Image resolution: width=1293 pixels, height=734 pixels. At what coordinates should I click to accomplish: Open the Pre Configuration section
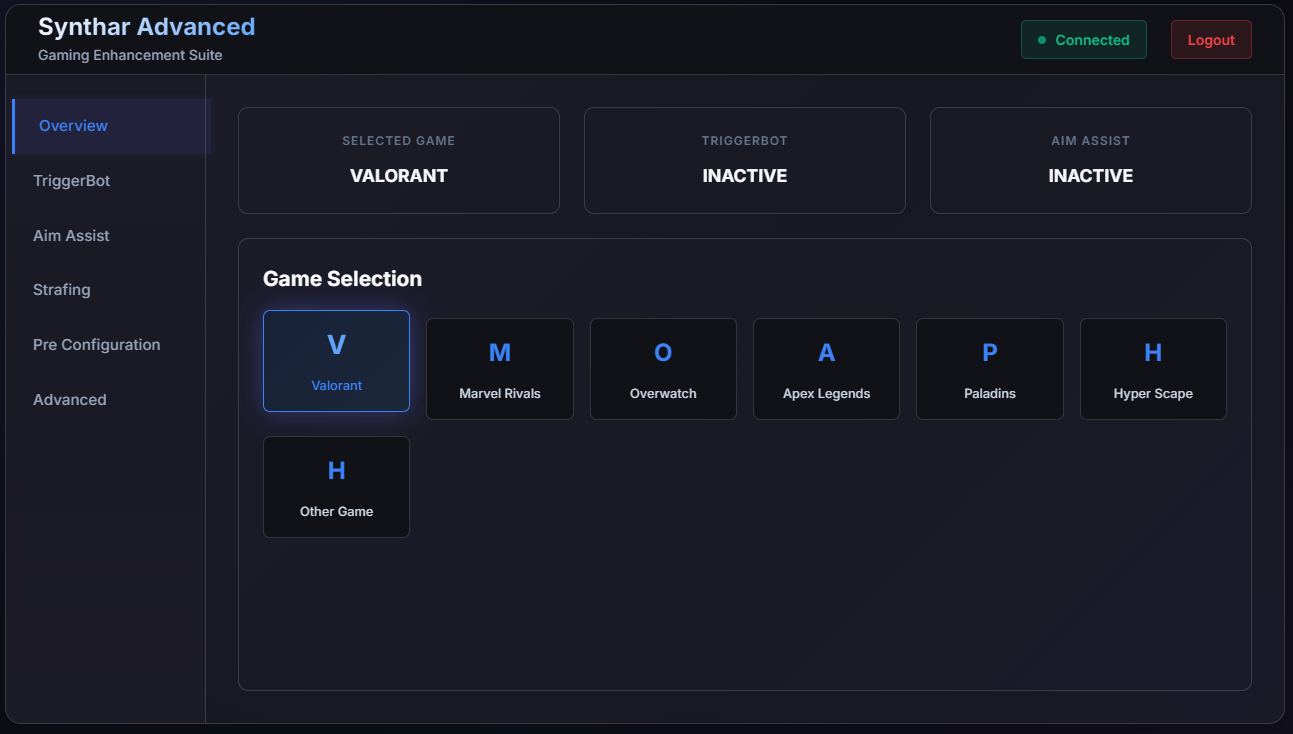(x=96, y=344)
